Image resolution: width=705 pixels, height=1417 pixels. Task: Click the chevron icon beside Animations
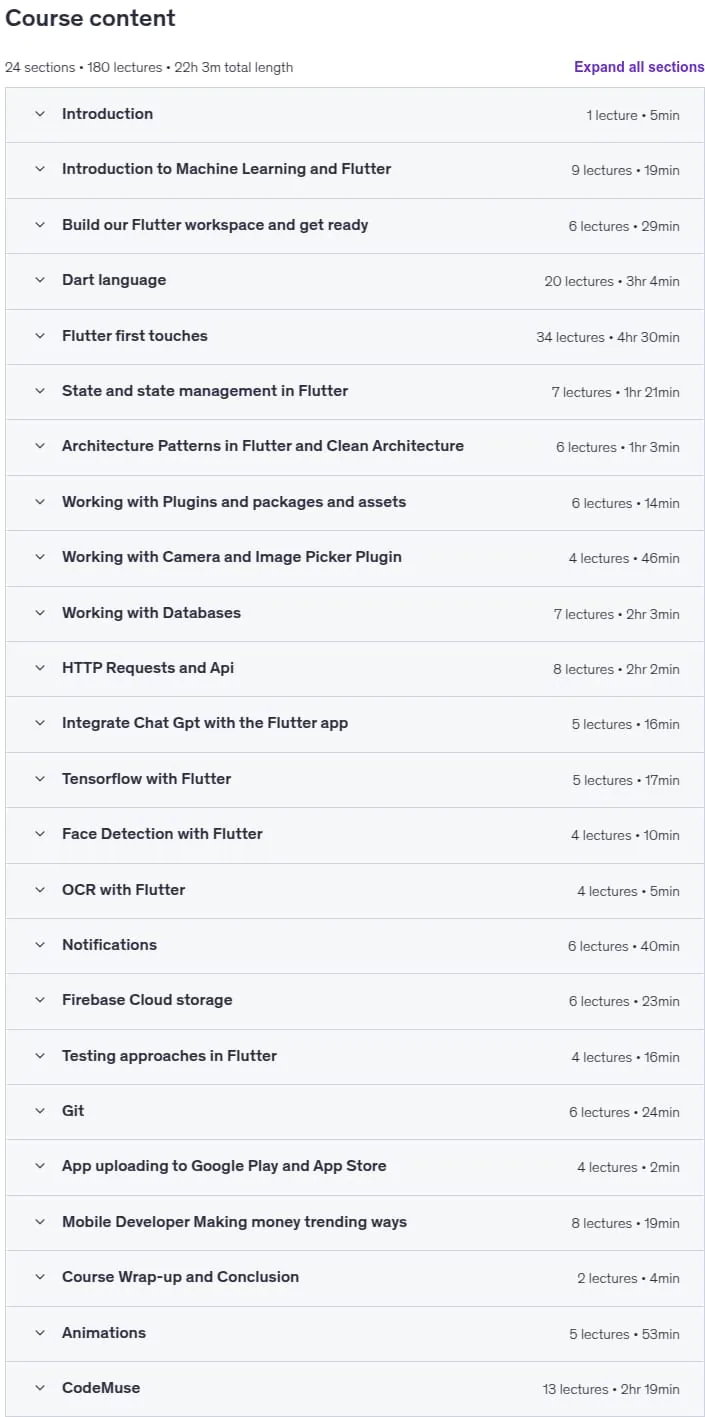point(40,1333)
